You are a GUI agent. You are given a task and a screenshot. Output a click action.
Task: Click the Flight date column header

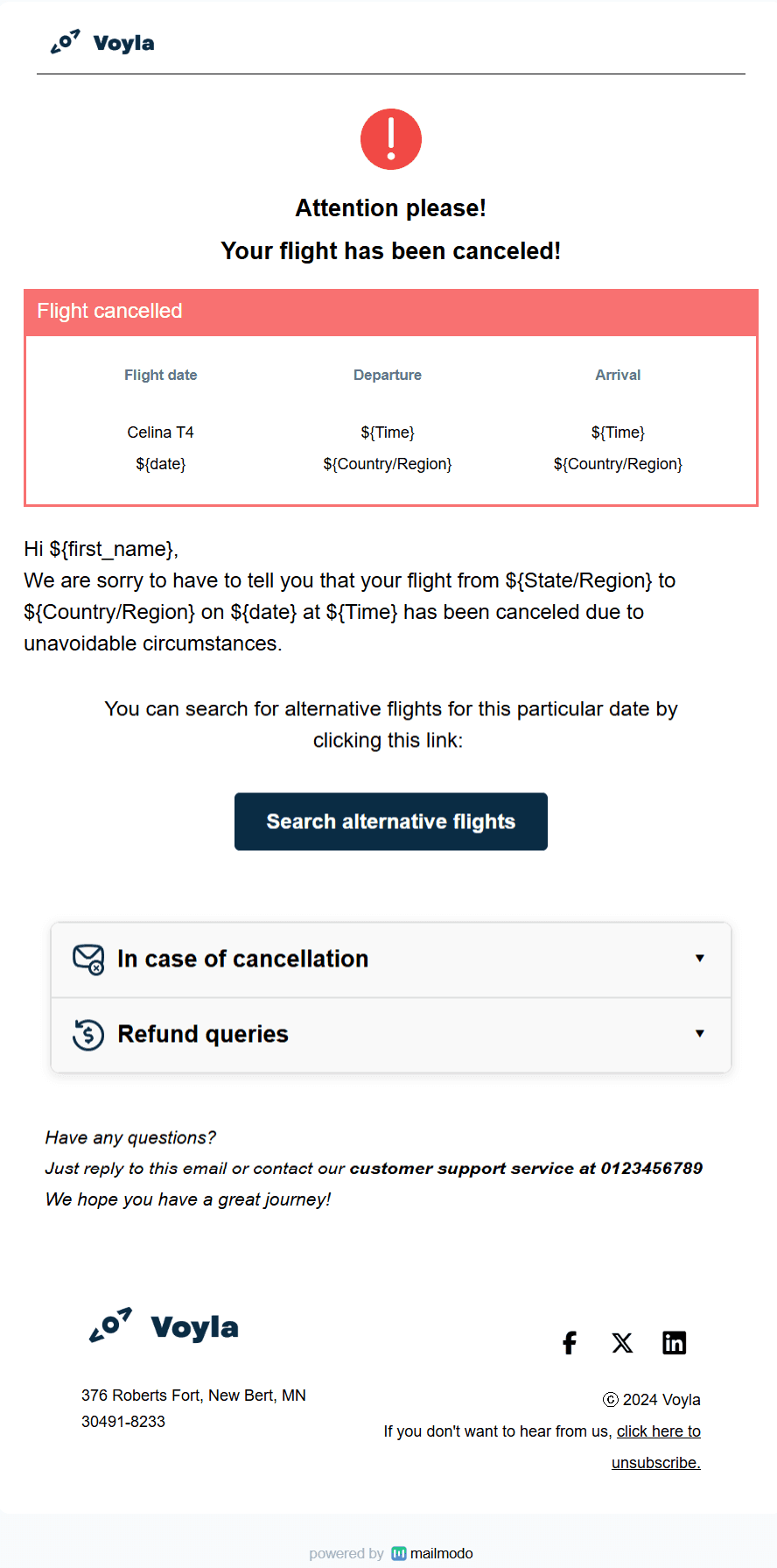click(x=161, y=375)
